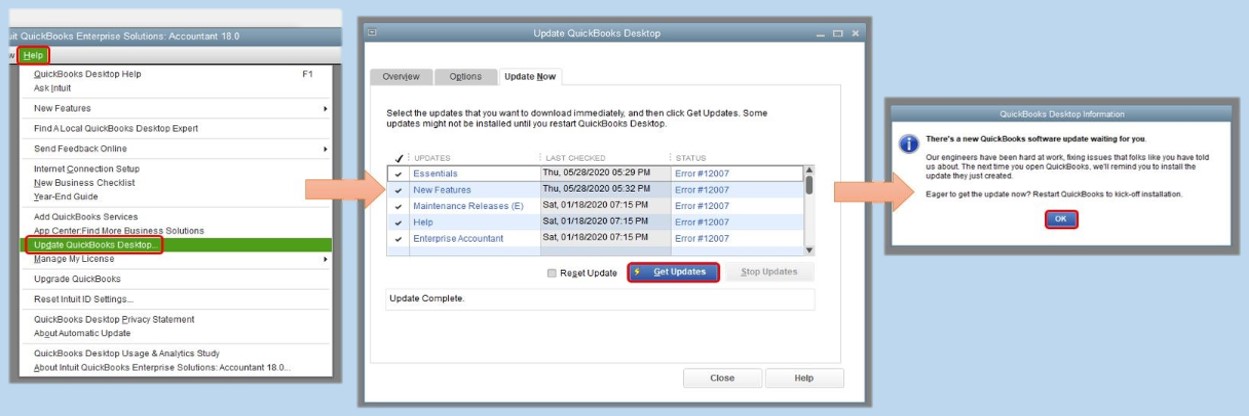Click the Update Complete status text
The image size is (1249, 416).
tap(427, 299)
